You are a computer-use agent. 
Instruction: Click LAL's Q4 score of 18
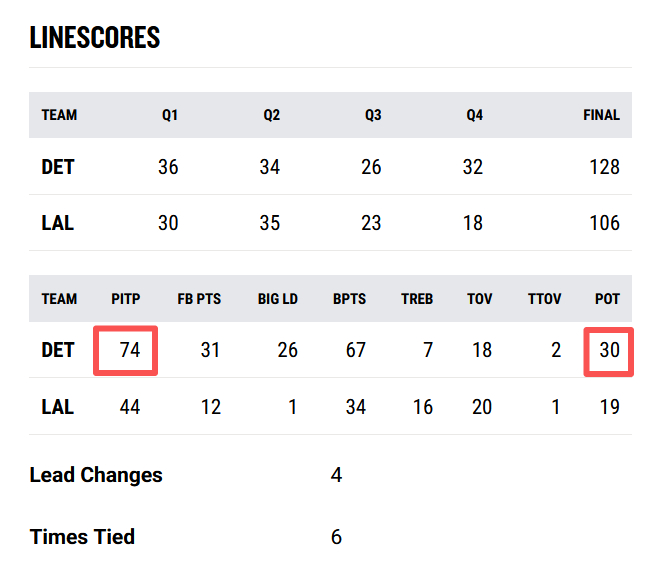472,223
